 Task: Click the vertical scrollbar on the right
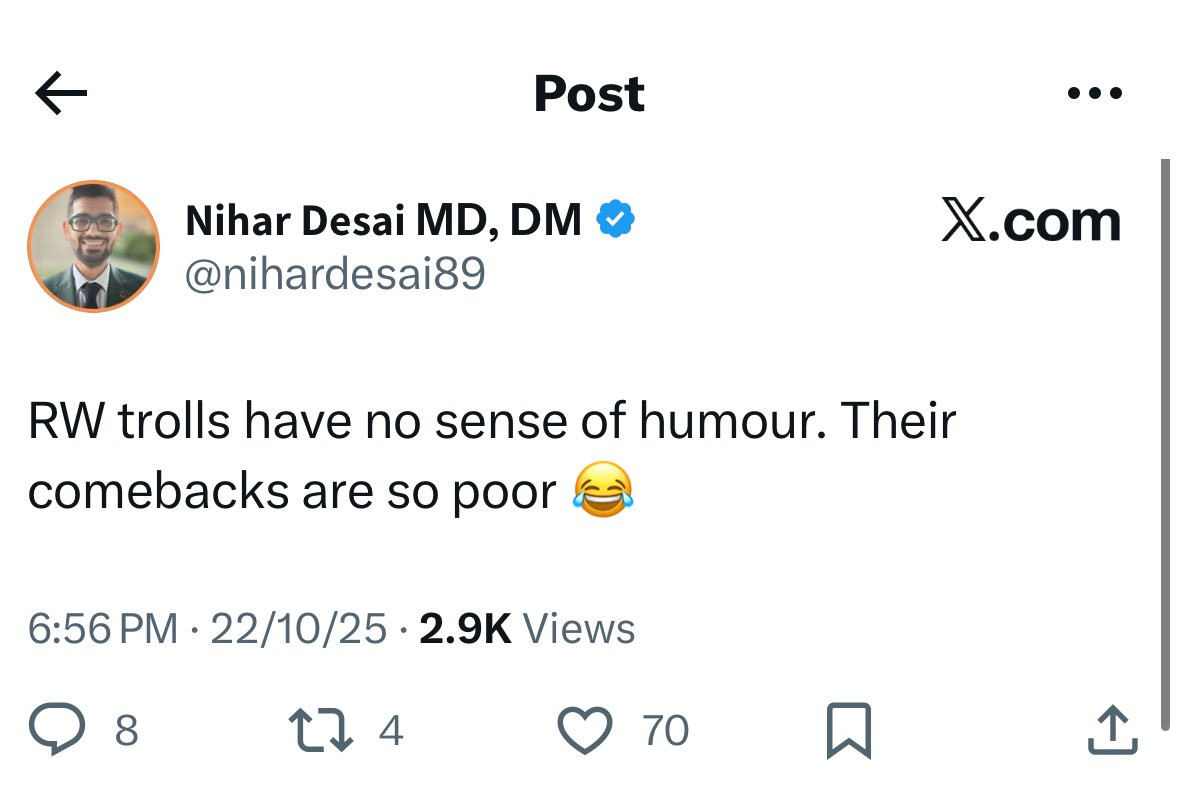point(1164,440)
